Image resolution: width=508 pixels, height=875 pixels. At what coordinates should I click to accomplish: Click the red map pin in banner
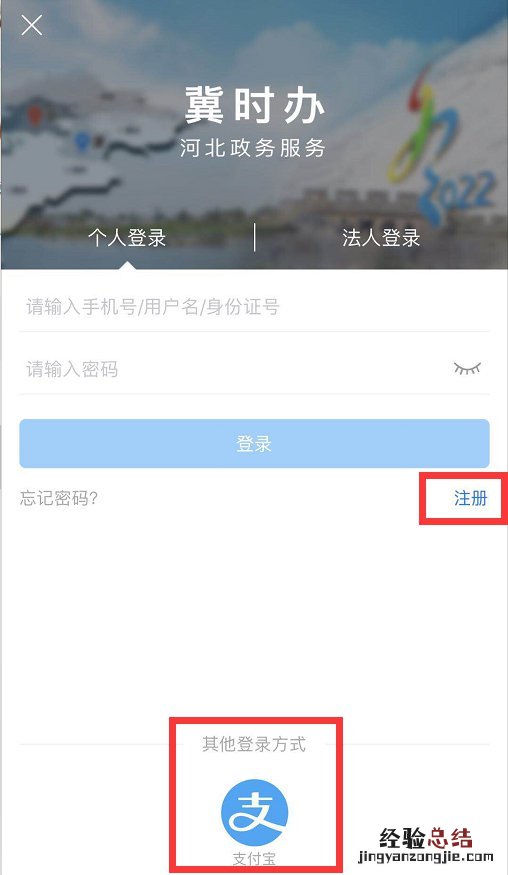[35, 112]
